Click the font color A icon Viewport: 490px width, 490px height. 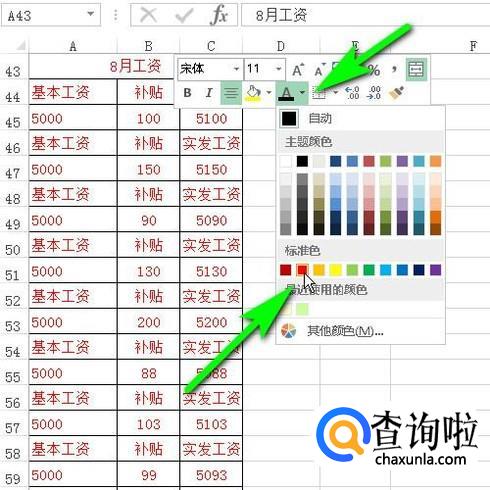click(286, 93)
